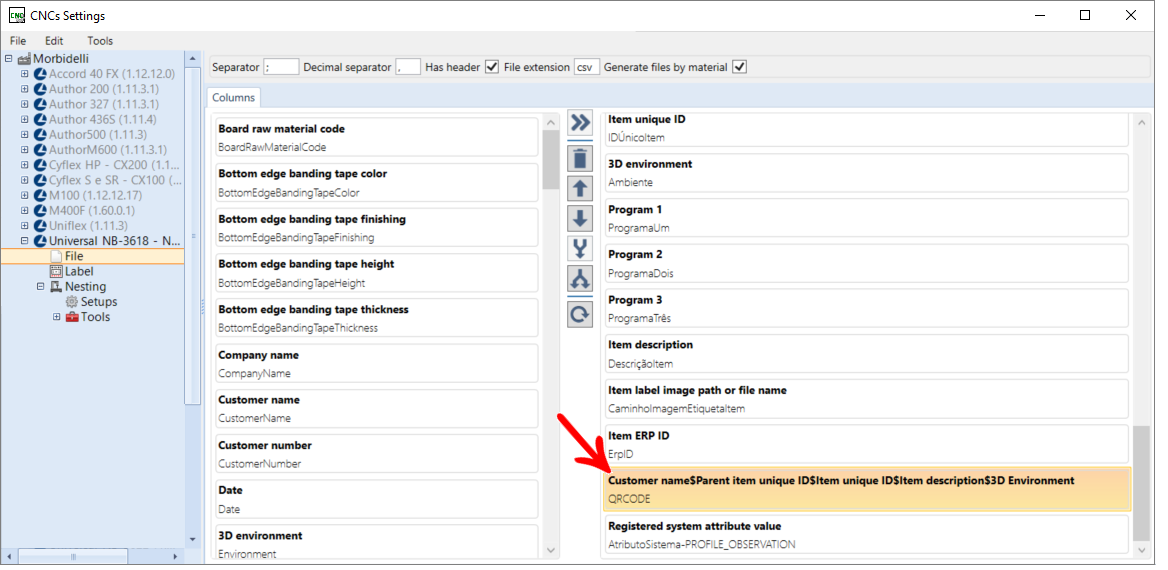This screenshot has width=1168, height=570.
Task: Select Bottom edge banding tape thickness column
Action: tap(376, 318)
